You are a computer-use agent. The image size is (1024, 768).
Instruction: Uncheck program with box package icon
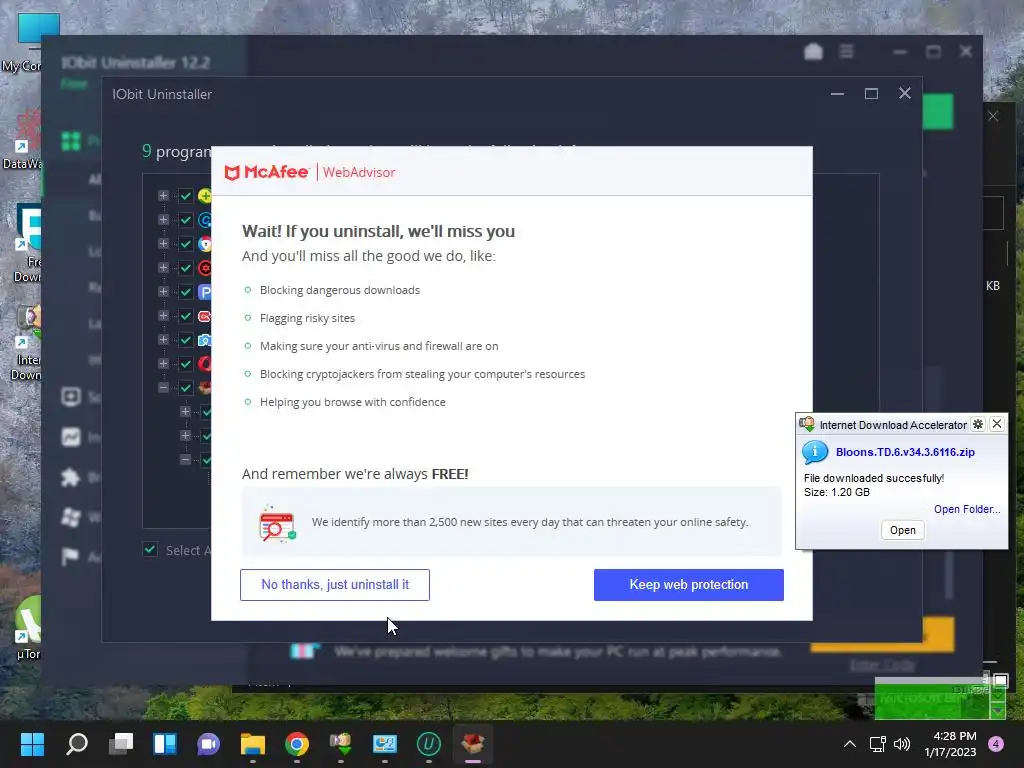click(185, 388)
